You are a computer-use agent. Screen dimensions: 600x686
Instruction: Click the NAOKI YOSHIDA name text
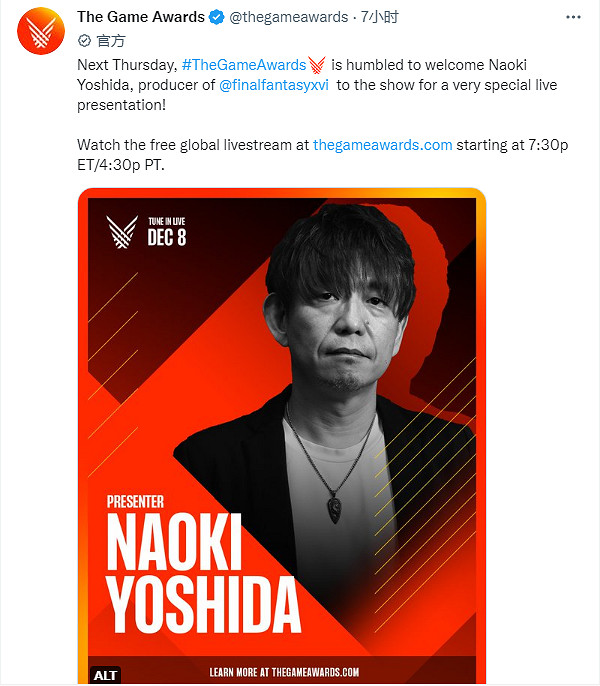click(203, 573)
